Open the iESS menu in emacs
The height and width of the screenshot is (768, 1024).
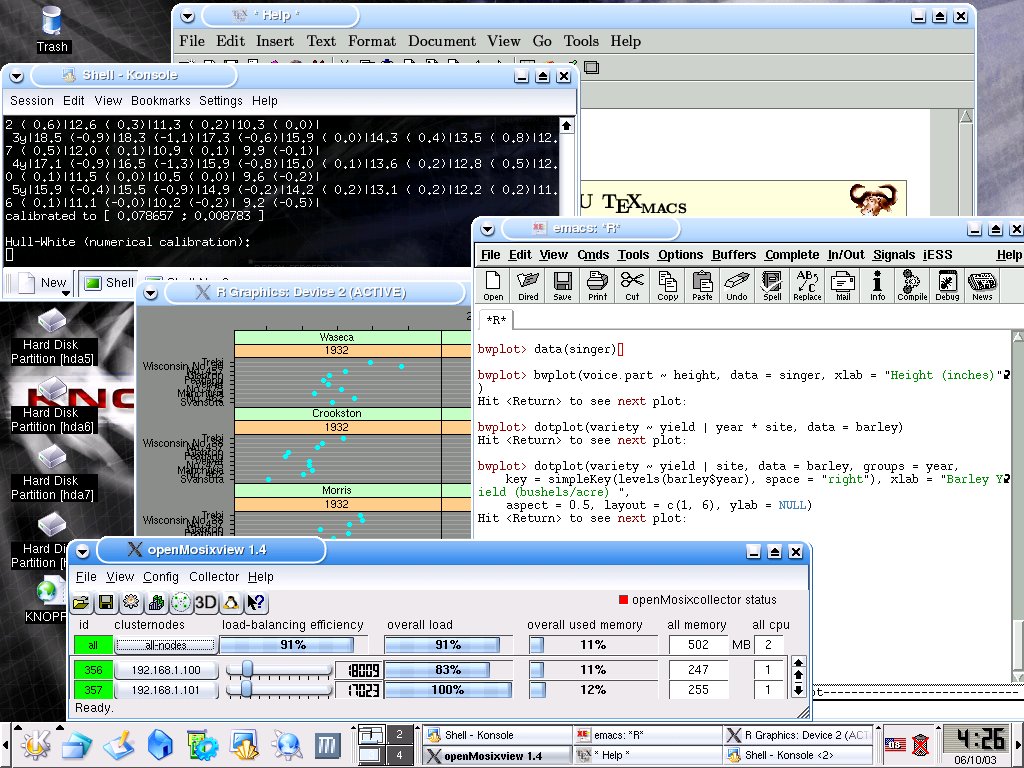(937, 255)
